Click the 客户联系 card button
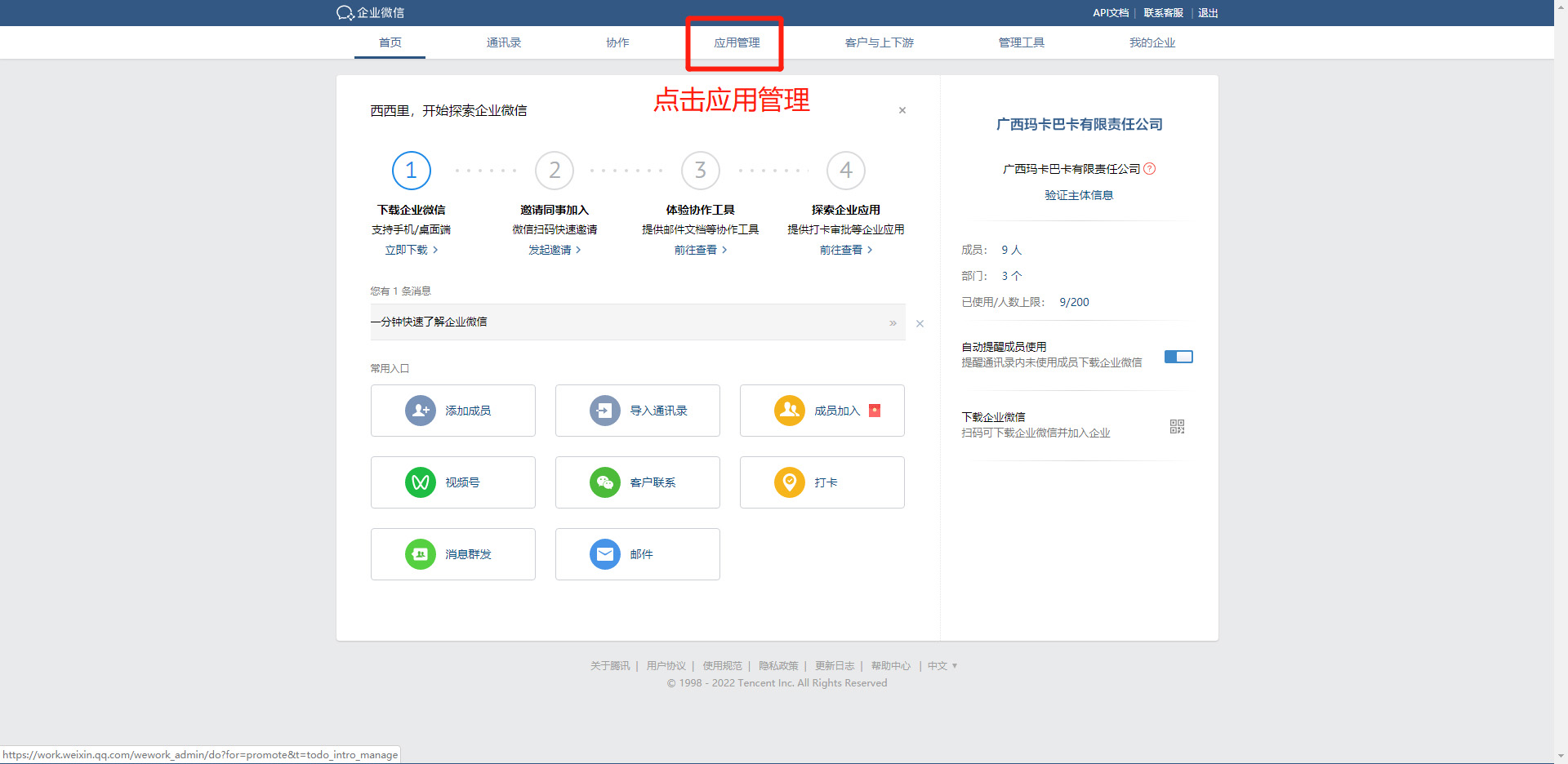The height and width of the screenshot is (764, 1568). coord(638,482)
